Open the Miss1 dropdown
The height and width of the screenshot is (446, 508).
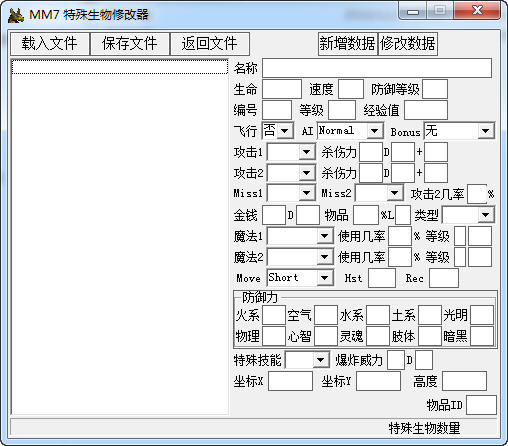[x=306, y=193]
